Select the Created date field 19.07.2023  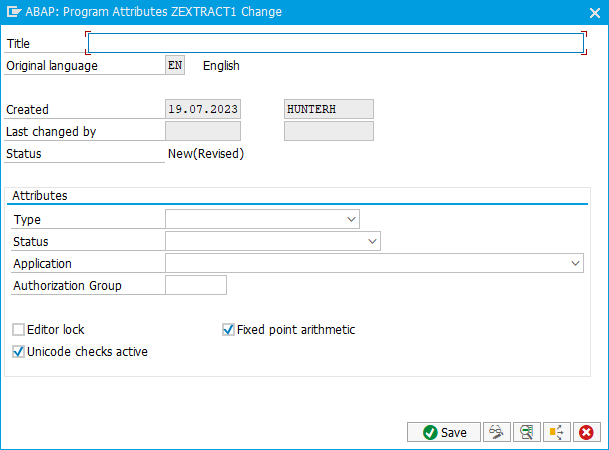pyautogui.click(x=203, y=109)
